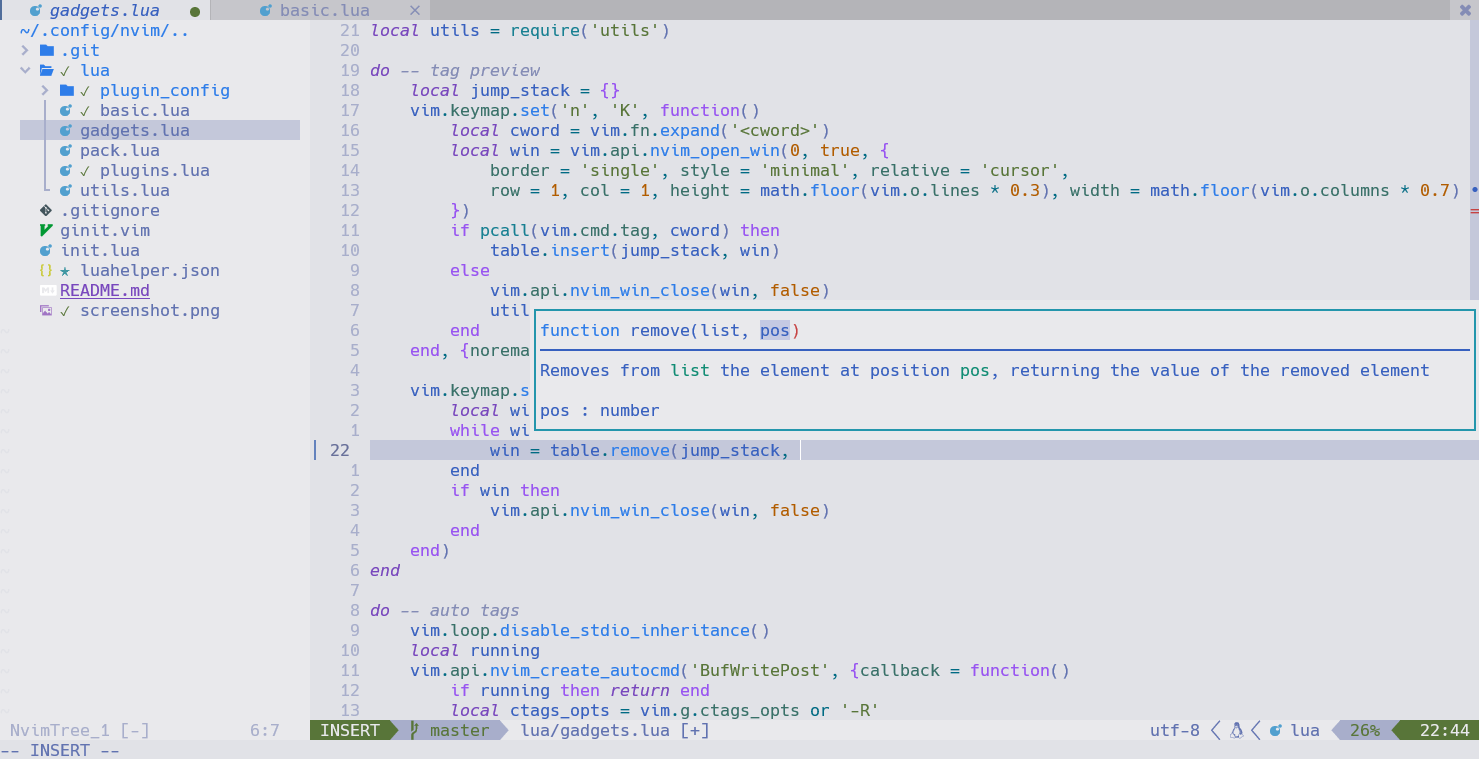Click the JSON braces icon beside luahelper.json
1479x759 pixels.
pyautogui.click(x=45, y=270)
